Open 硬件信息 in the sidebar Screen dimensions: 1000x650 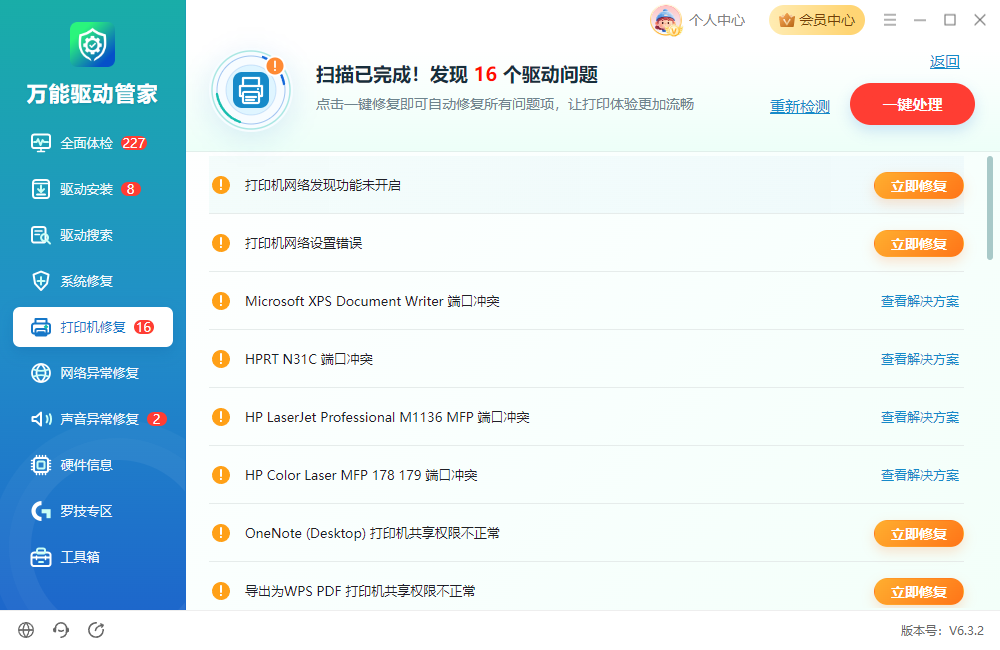tap(93, 464)
